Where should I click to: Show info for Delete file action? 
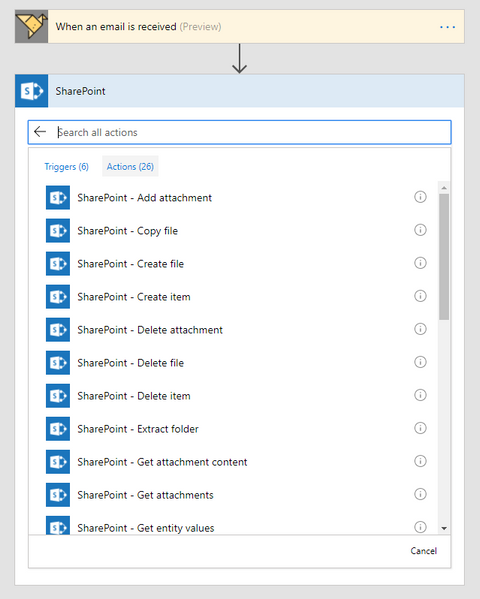click(x=420, y=362)
